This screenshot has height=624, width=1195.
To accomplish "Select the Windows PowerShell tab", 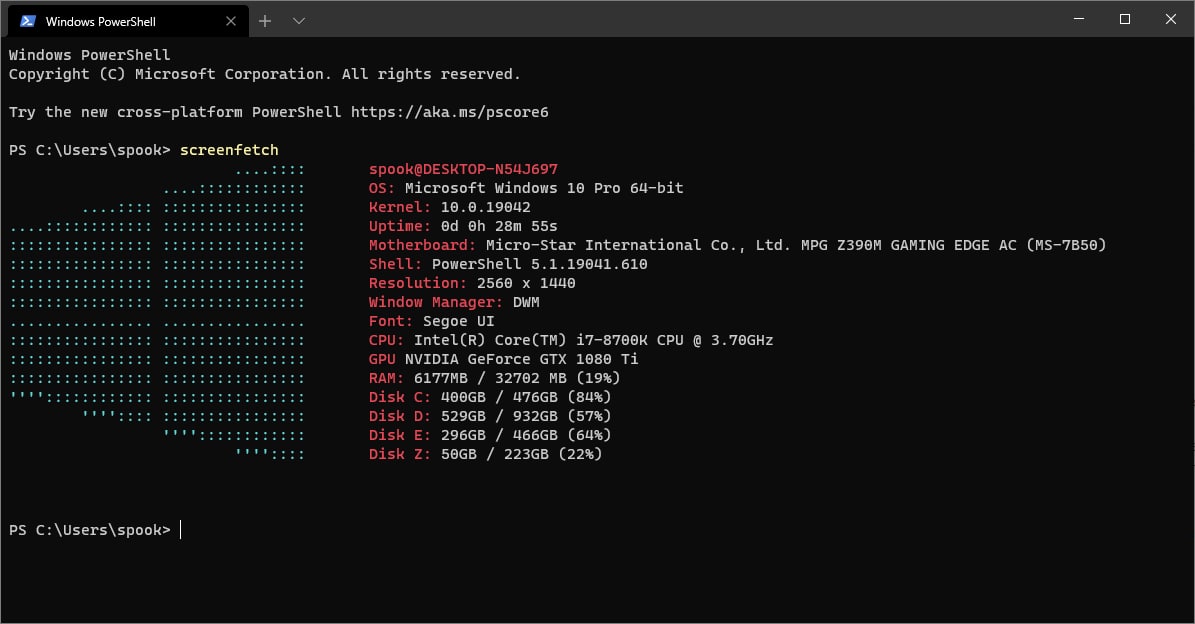I will click(x=128, y=21).
